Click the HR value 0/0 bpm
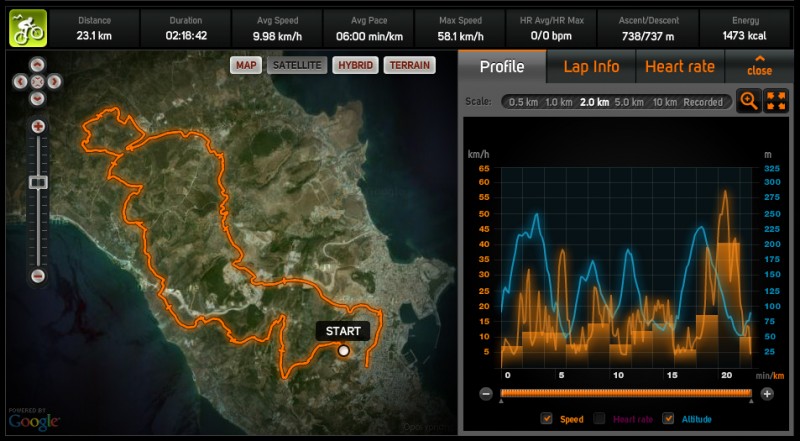Viewport: 800px width, 441px height. (x=551, y=36)
